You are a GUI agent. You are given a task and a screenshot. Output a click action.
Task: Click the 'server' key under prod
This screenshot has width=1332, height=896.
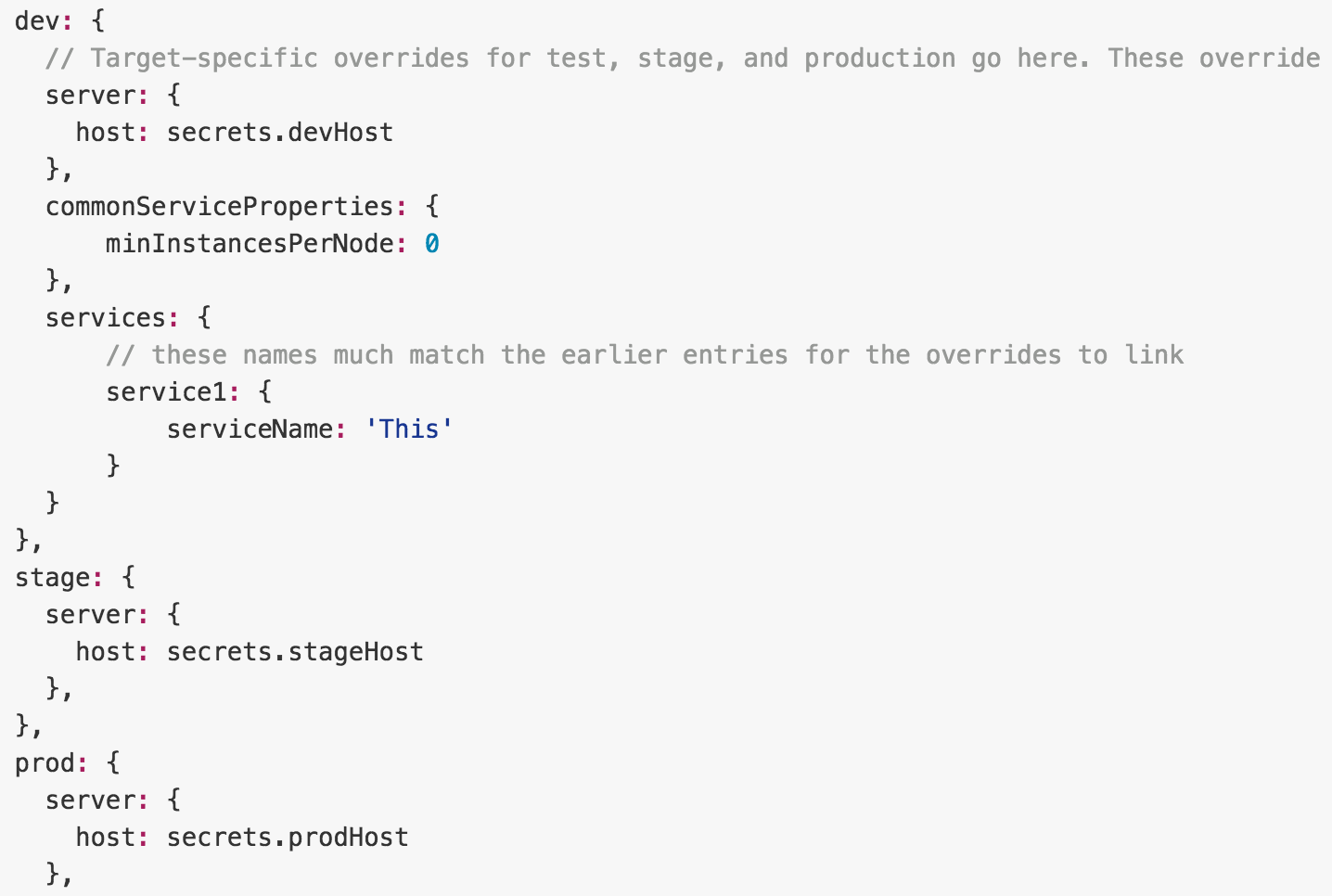click(x=90, y=800)
